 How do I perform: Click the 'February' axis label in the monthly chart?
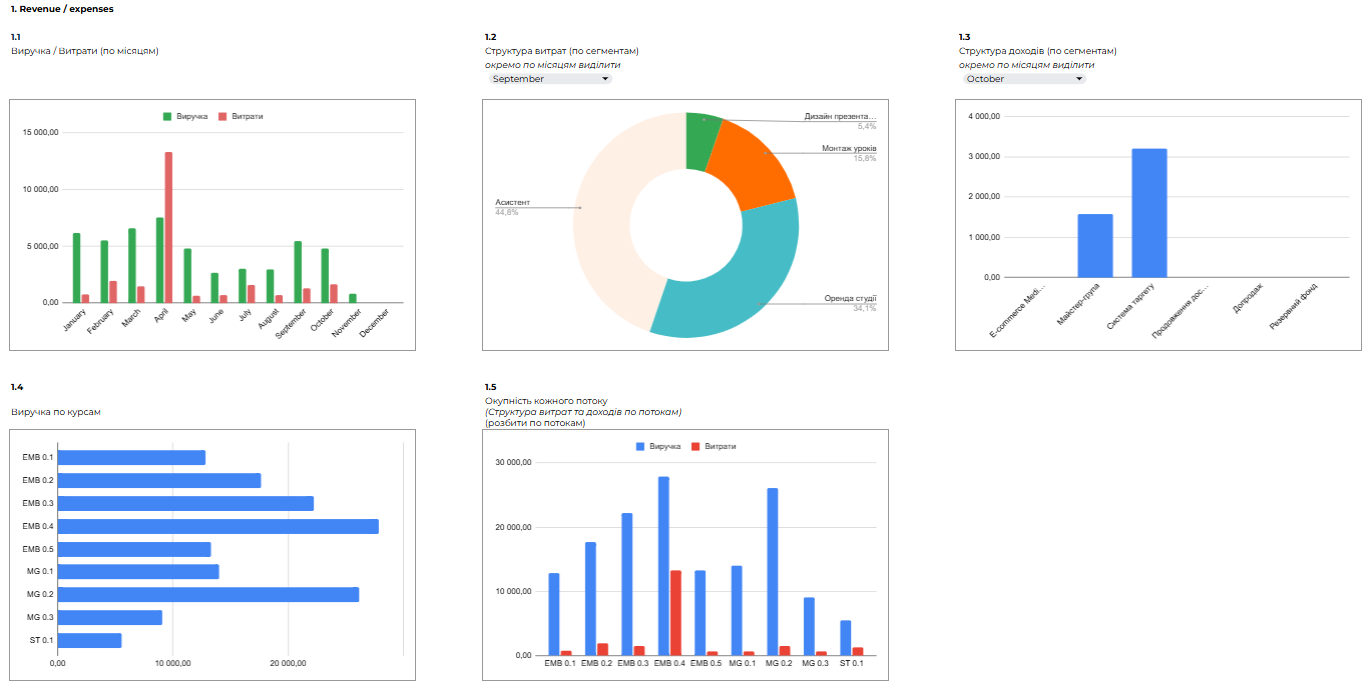[101, 321]
